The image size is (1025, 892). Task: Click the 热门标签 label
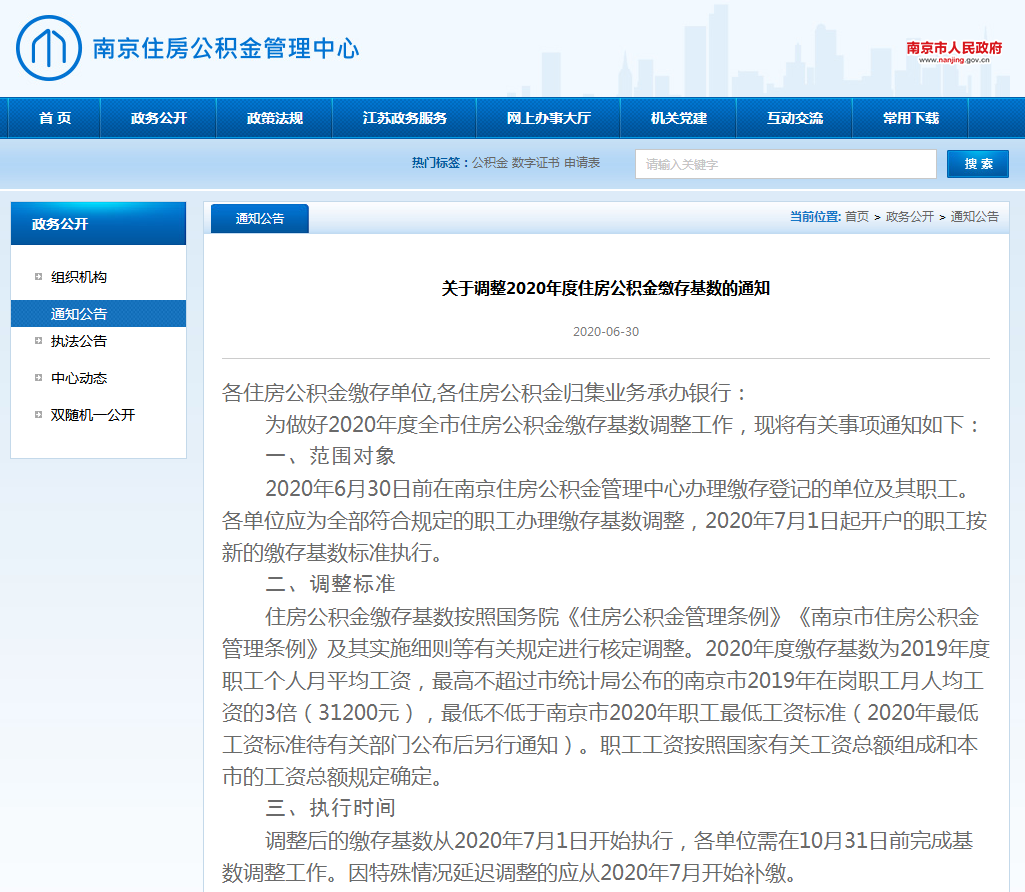coord(439,163)
